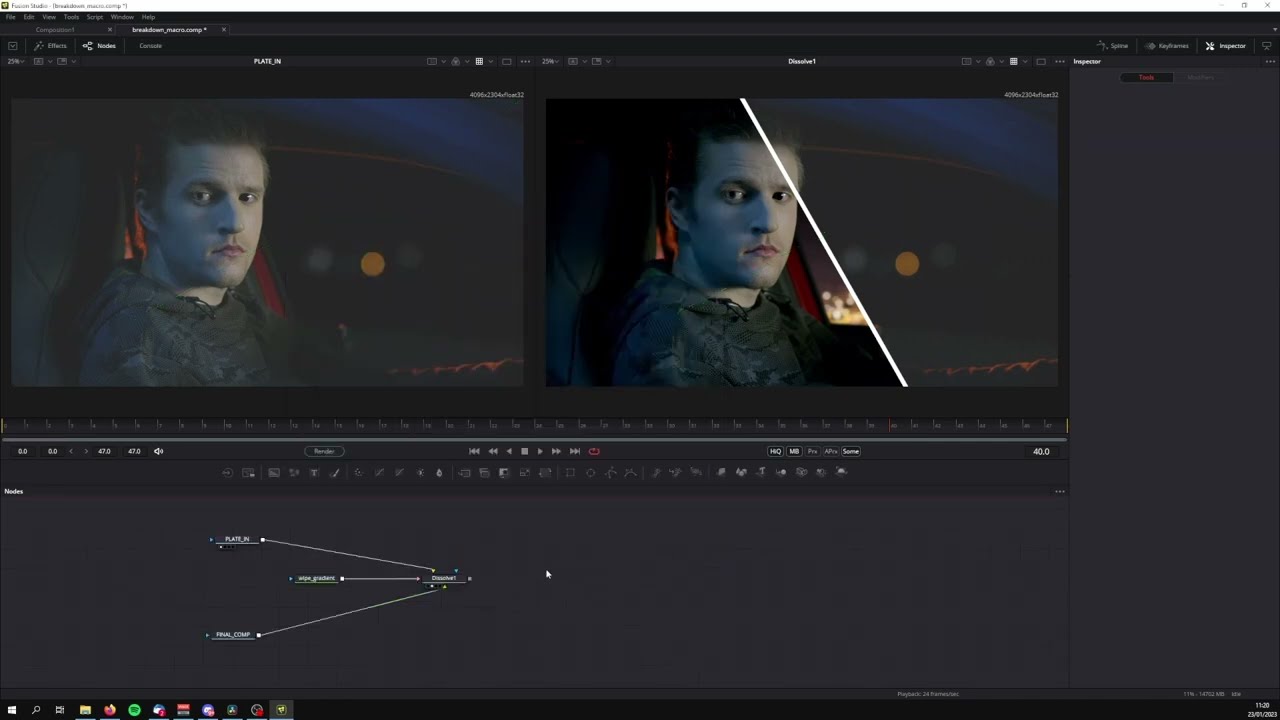Add an Ellipse mask tool from the toolbar
This screenshot has height=720, width=1280.
coord(590,472)
